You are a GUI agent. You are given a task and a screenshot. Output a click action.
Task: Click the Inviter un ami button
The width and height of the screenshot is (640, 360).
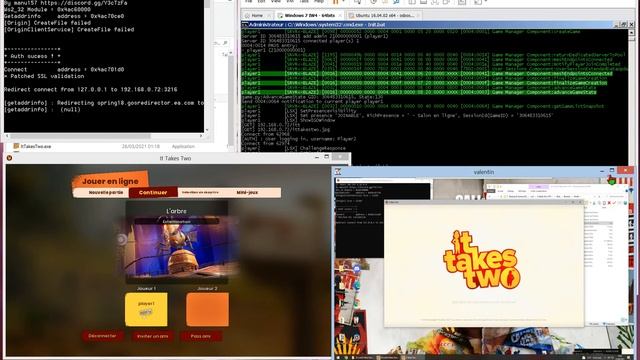tap(152, 336)
